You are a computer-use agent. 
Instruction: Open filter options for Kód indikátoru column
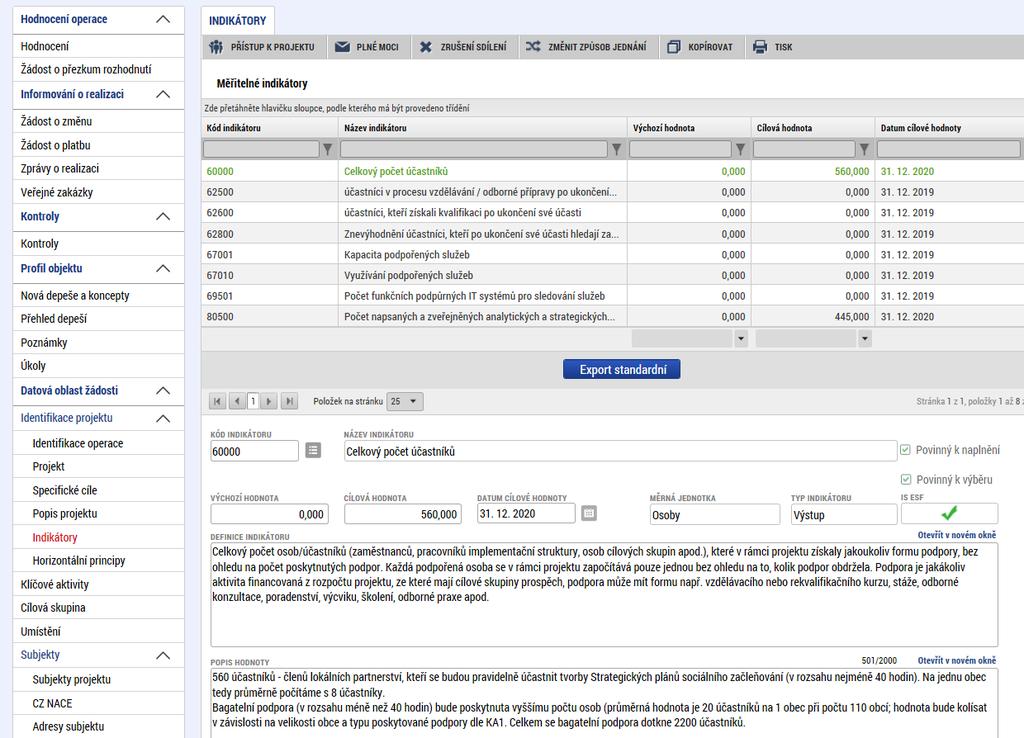click(x=328, y=150)
